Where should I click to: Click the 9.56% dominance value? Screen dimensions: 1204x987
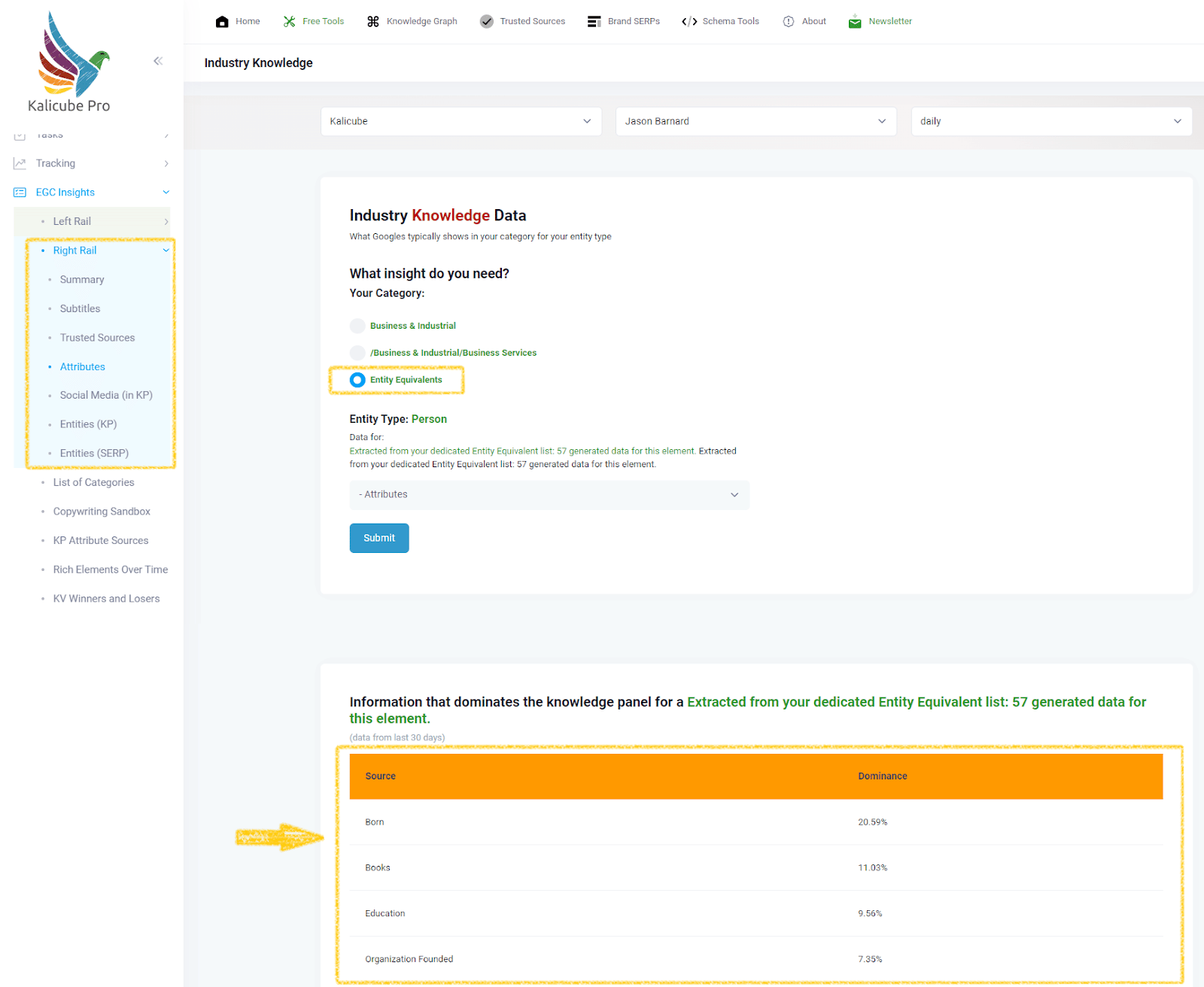tap(870, 913)
